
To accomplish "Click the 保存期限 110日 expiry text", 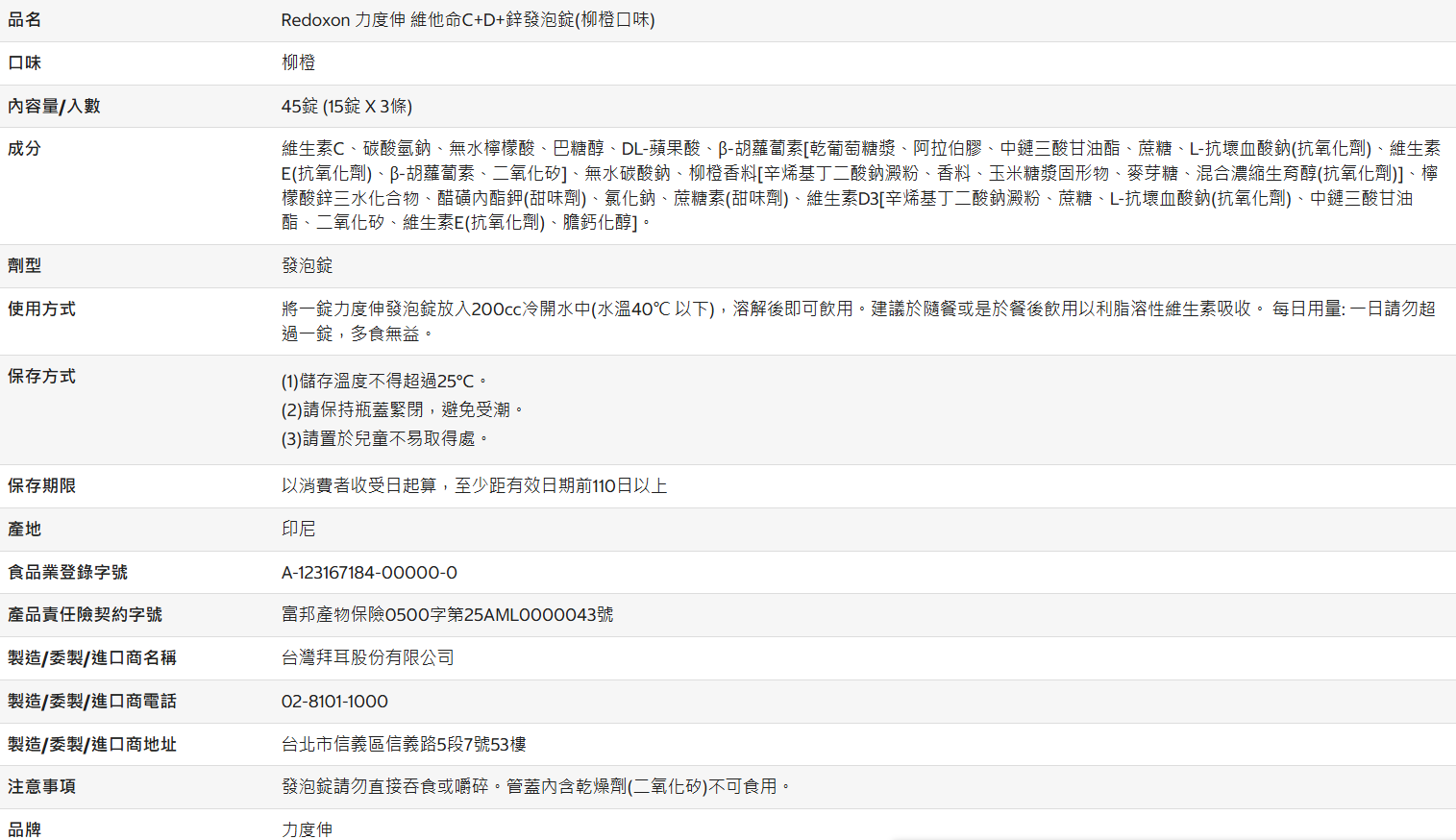I will pos(474,486).
